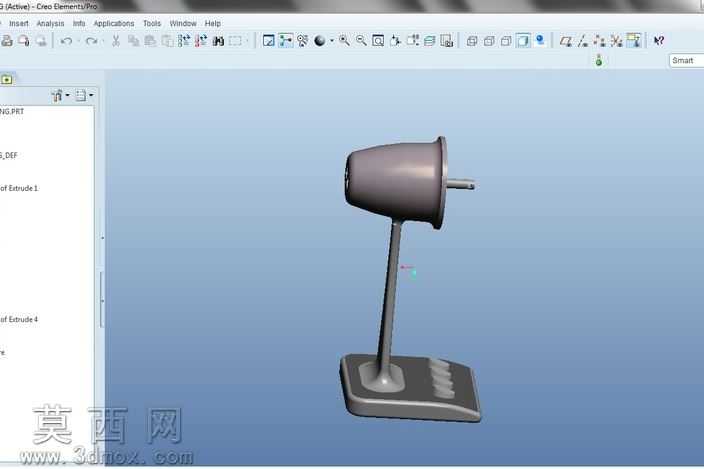Screen dimensions: 704x469
Task: Click the Refit to screen icon
Action: [x=378, y=41]
